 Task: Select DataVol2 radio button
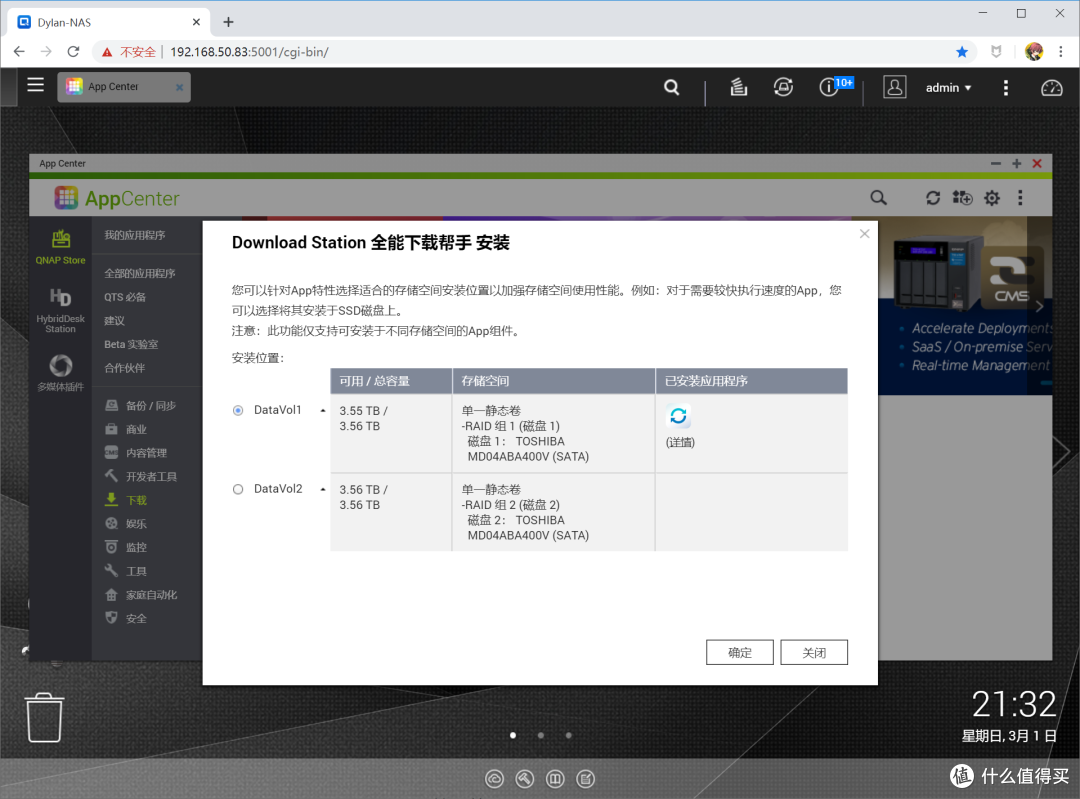click(x=238, y=489)
